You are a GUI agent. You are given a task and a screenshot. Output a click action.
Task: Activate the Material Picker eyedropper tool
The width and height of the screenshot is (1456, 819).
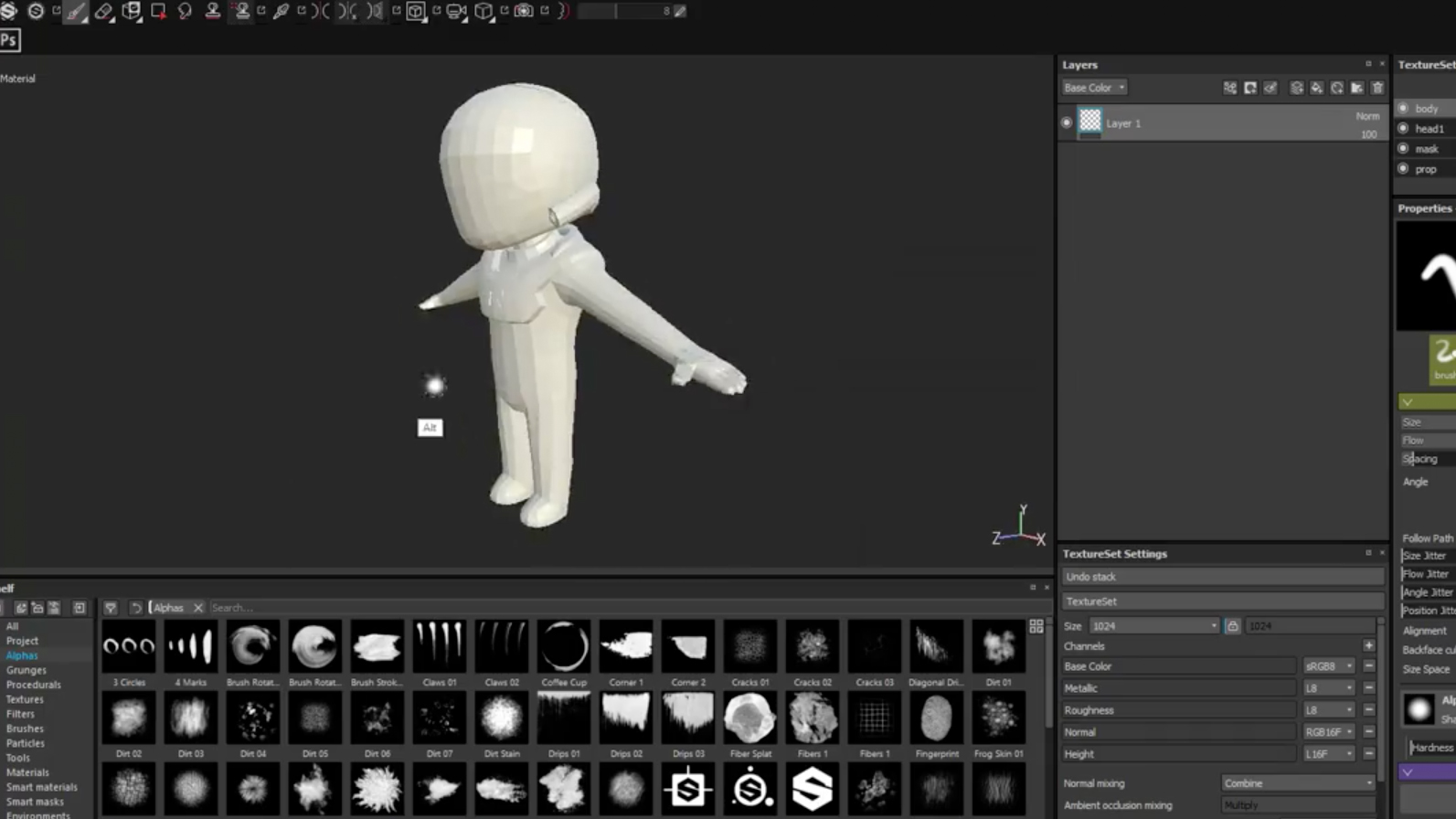click(281, 11)
